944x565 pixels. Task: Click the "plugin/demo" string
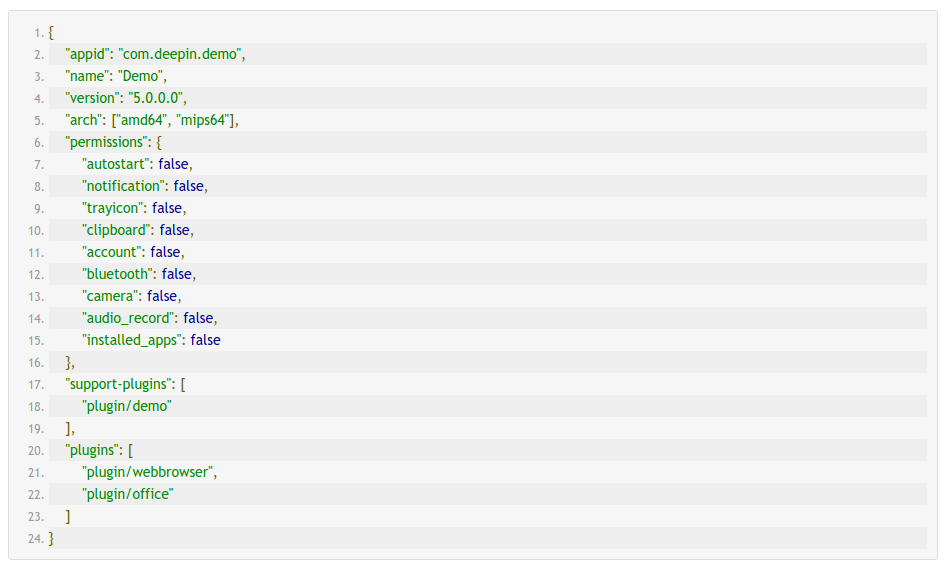(x=127, y=406)
